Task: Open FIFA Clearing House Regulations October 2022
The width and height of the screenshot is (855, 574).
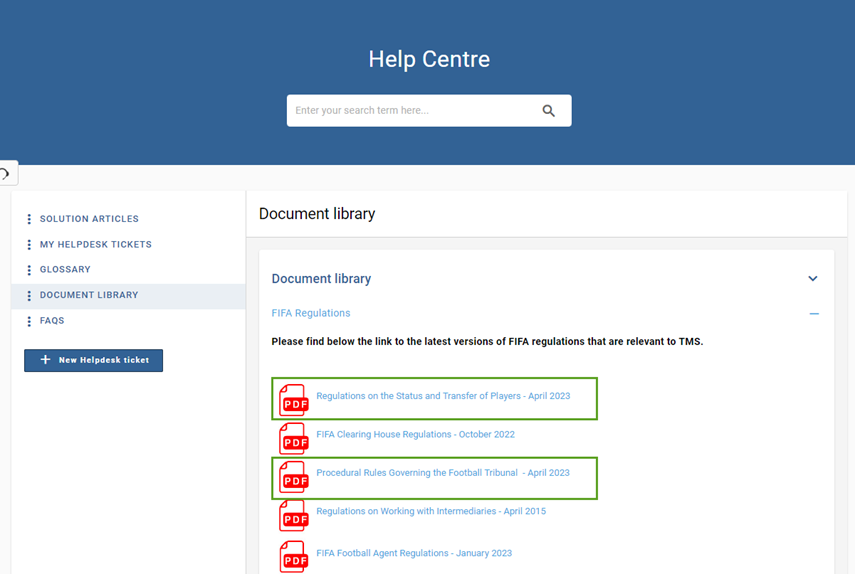Action: [x=416, y=434]
